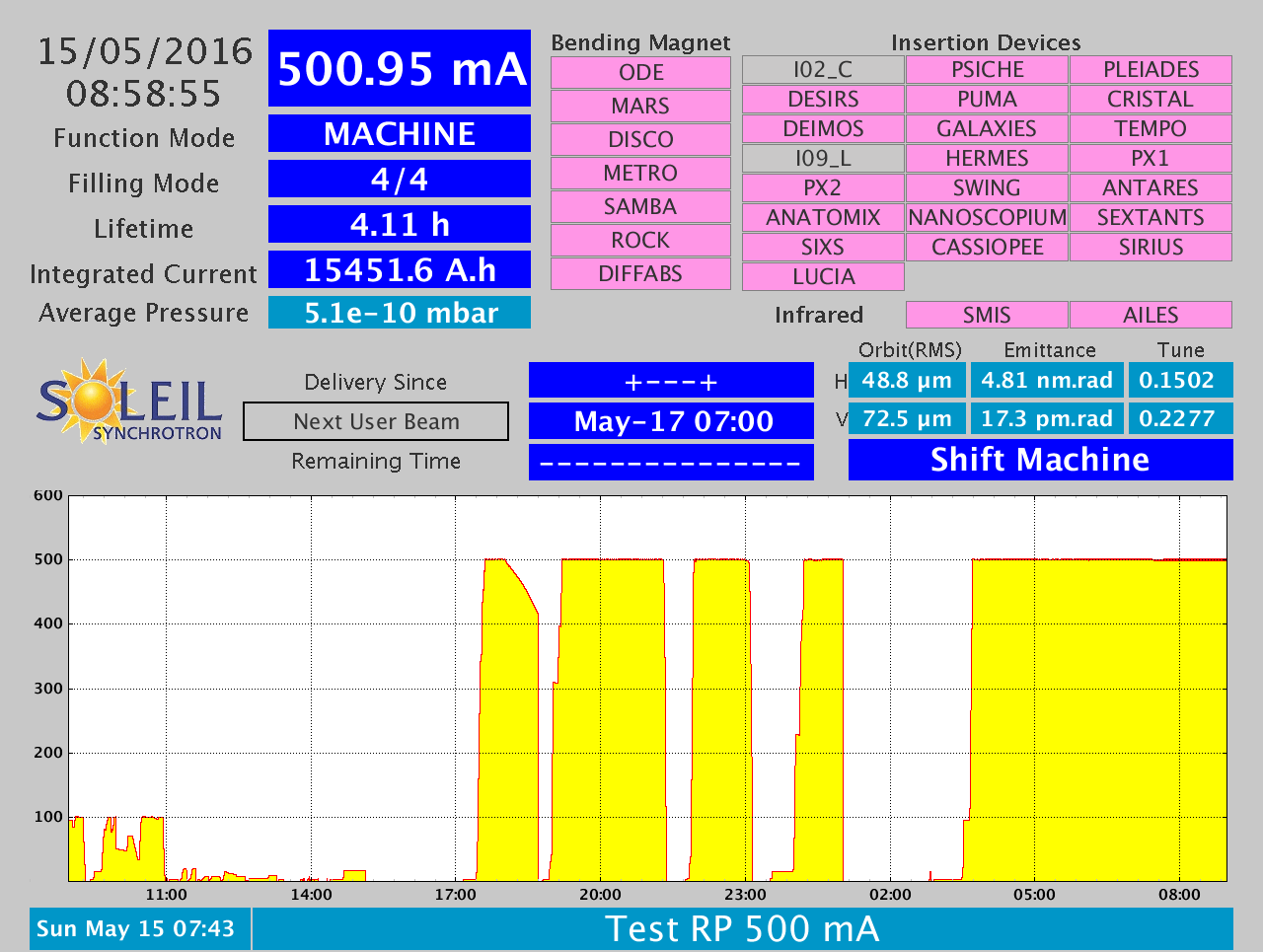The height and width of the screenshot is (952, 1263).
Task: Select the GALAXIES insertion device
Action: [987, 128]
